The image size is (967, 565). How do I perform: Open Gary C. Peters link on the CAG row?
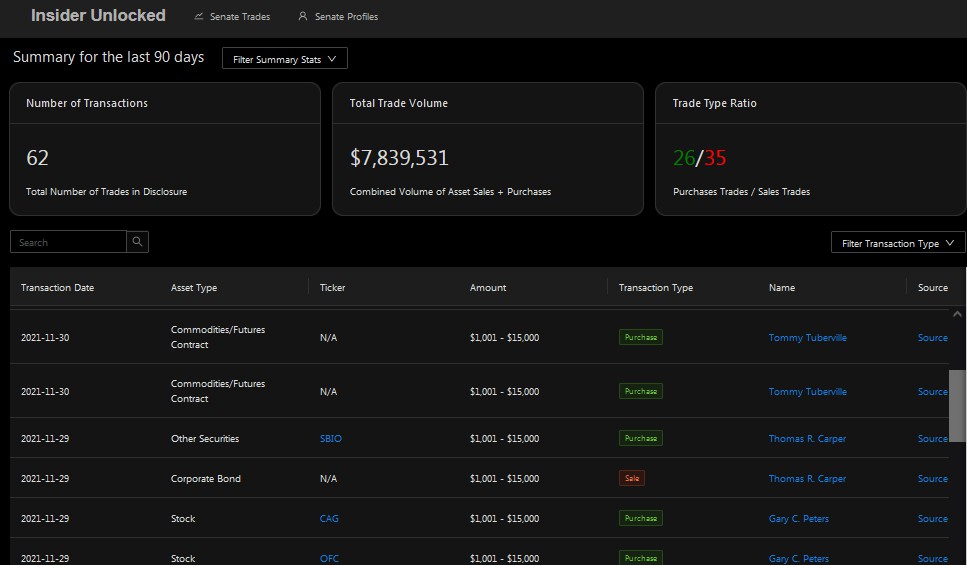coord(798,519)
